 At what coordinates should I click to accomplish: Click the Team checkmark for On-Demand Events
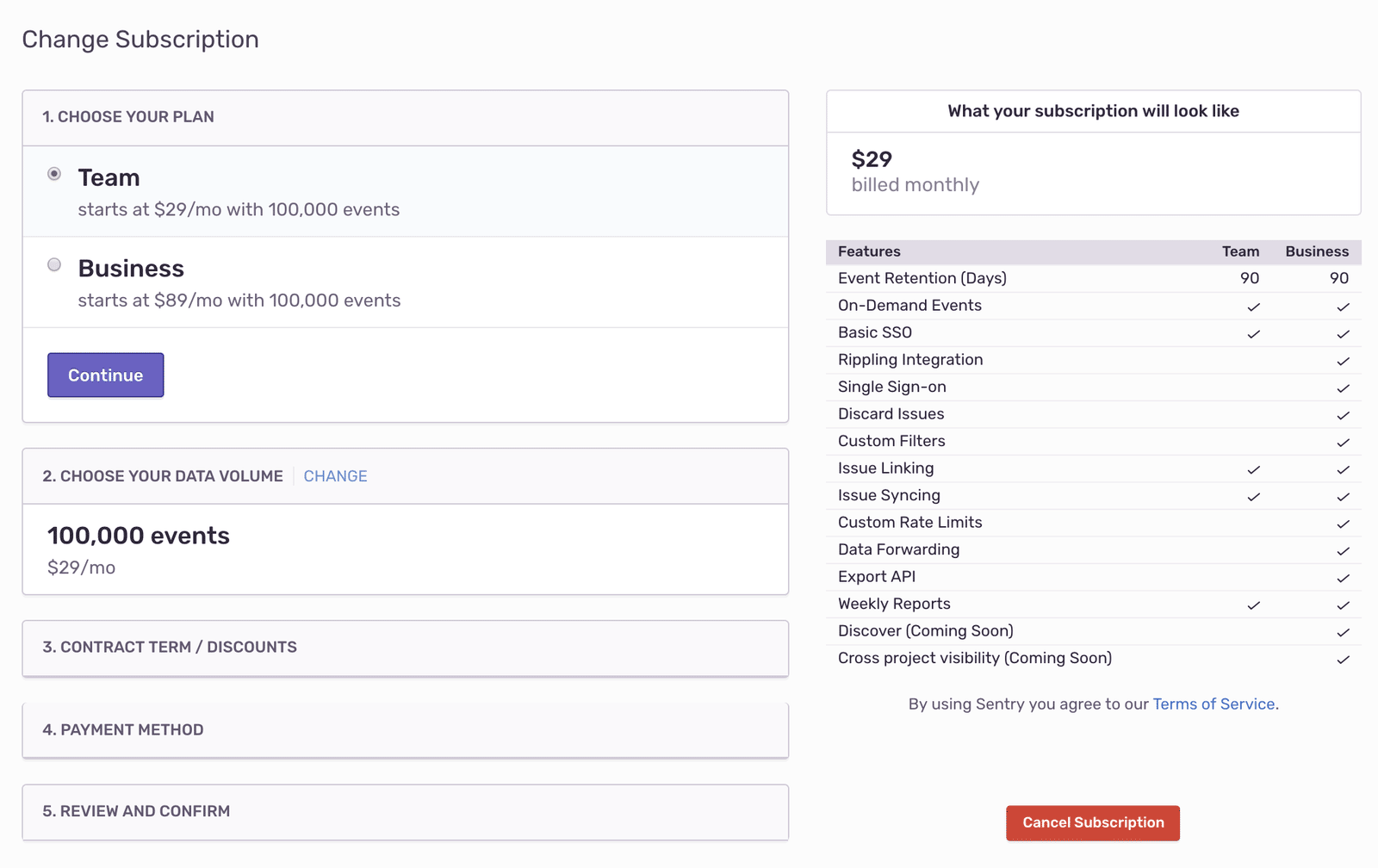1253,307
